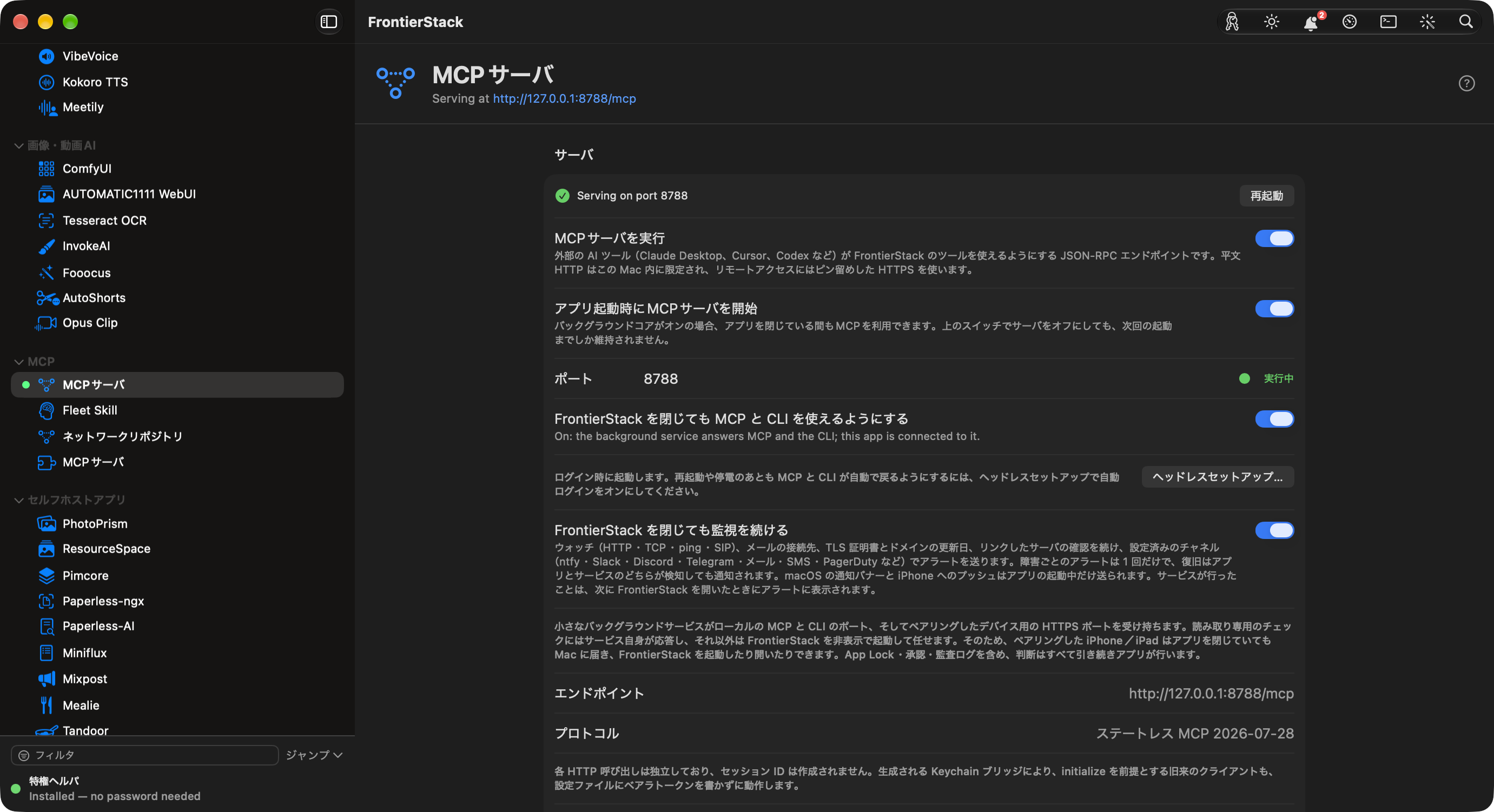Click the 特権ヘルパ status at bottom

point(115,788)
